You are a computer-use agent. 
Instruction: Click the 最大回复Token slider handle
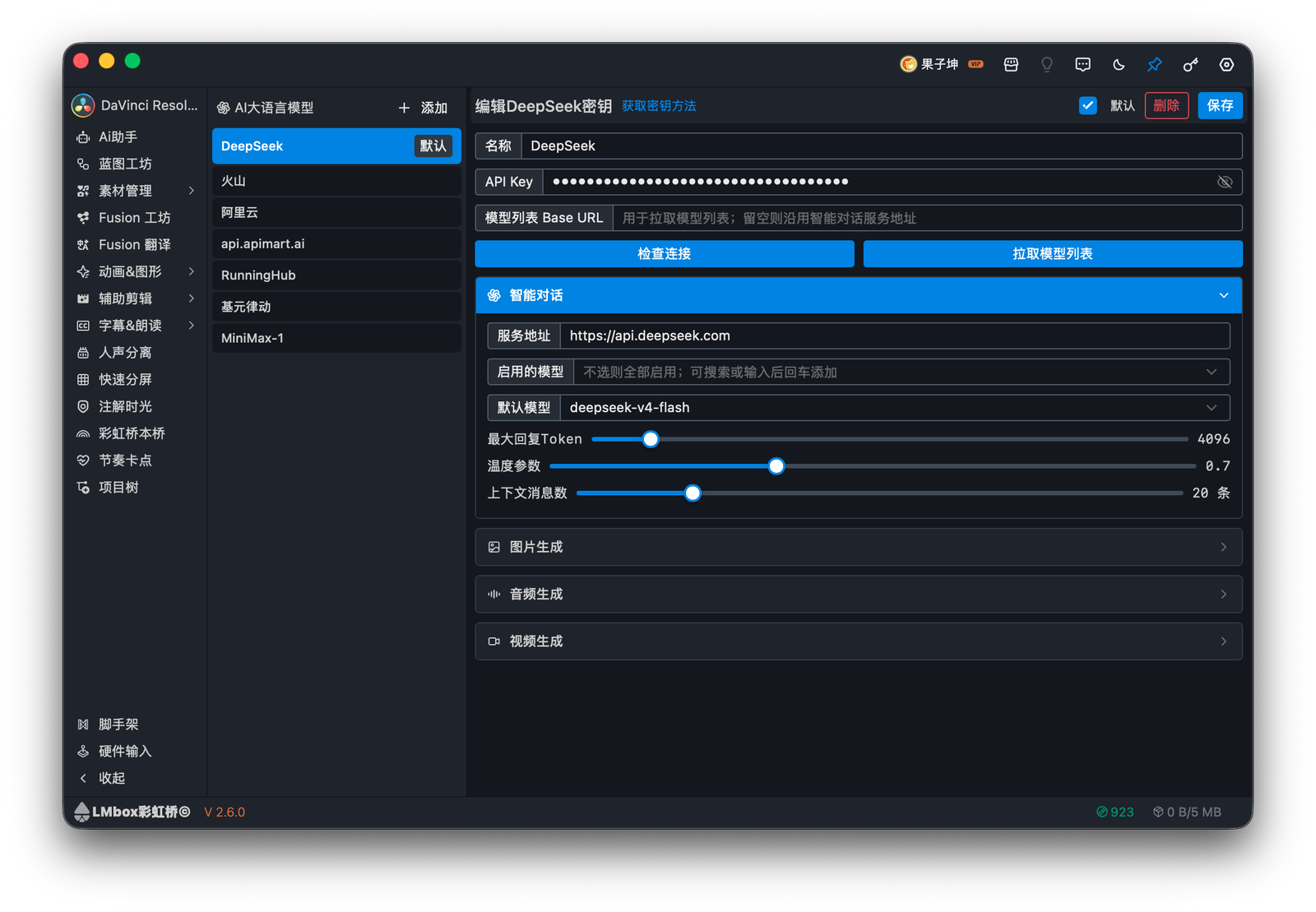(x=651, y=439)
